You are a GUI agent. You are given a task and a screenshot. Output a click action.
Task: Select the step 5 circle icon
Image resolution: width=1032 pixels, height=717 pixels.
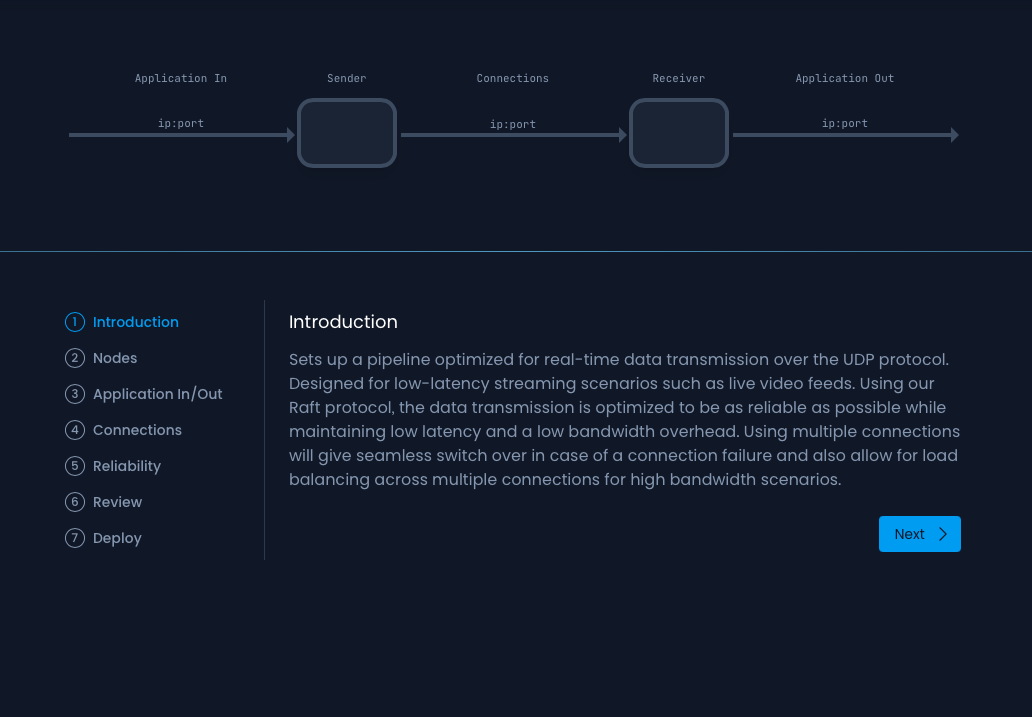(75, 466)
